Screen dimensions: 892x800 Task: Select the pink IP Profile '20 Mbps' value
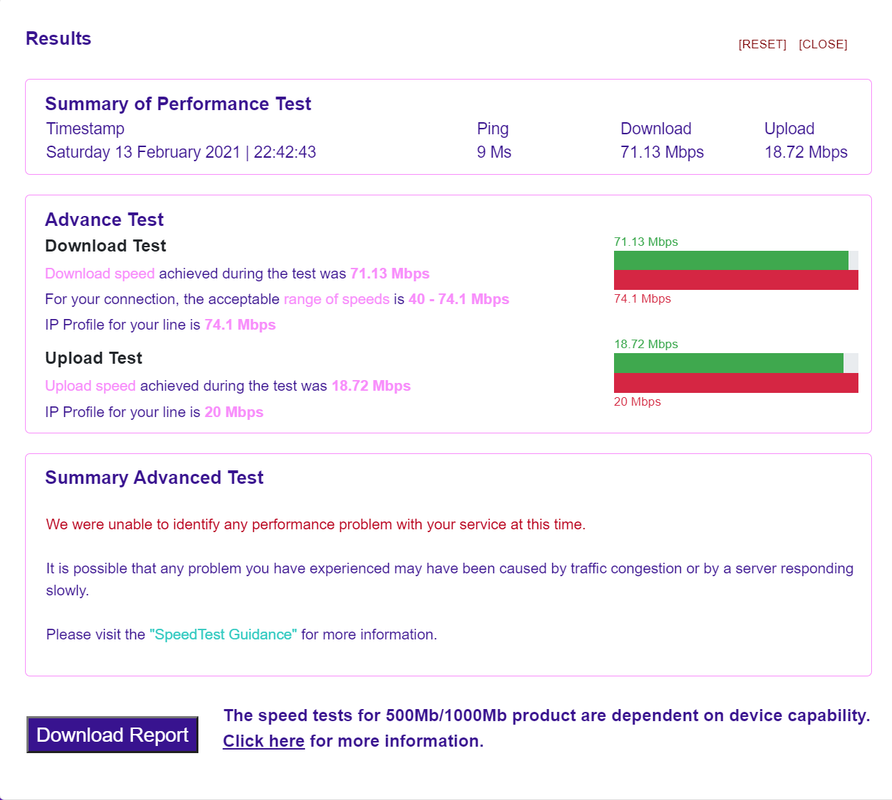234,412
